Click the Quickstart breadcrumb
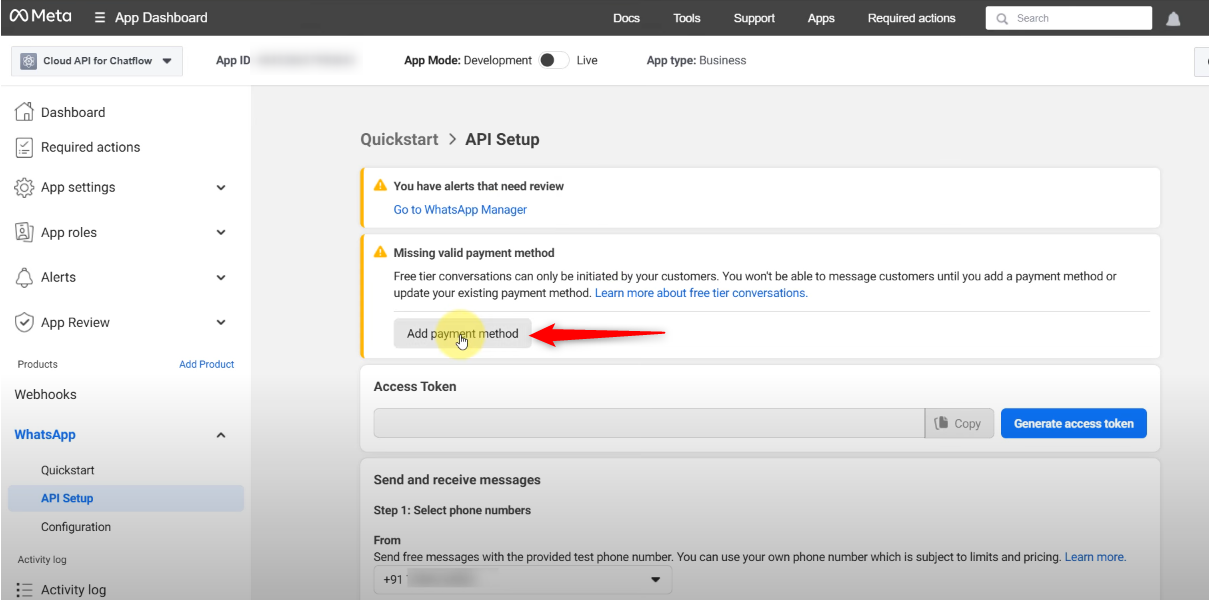 (x=399, y=139)
